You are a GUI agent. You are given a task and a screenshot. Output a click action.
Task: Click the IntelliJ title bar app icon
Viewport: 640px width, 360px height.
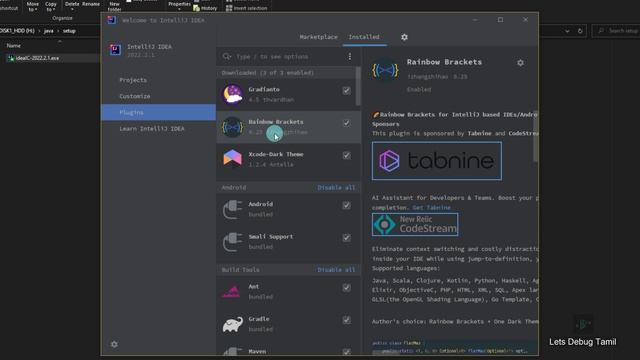111,20
